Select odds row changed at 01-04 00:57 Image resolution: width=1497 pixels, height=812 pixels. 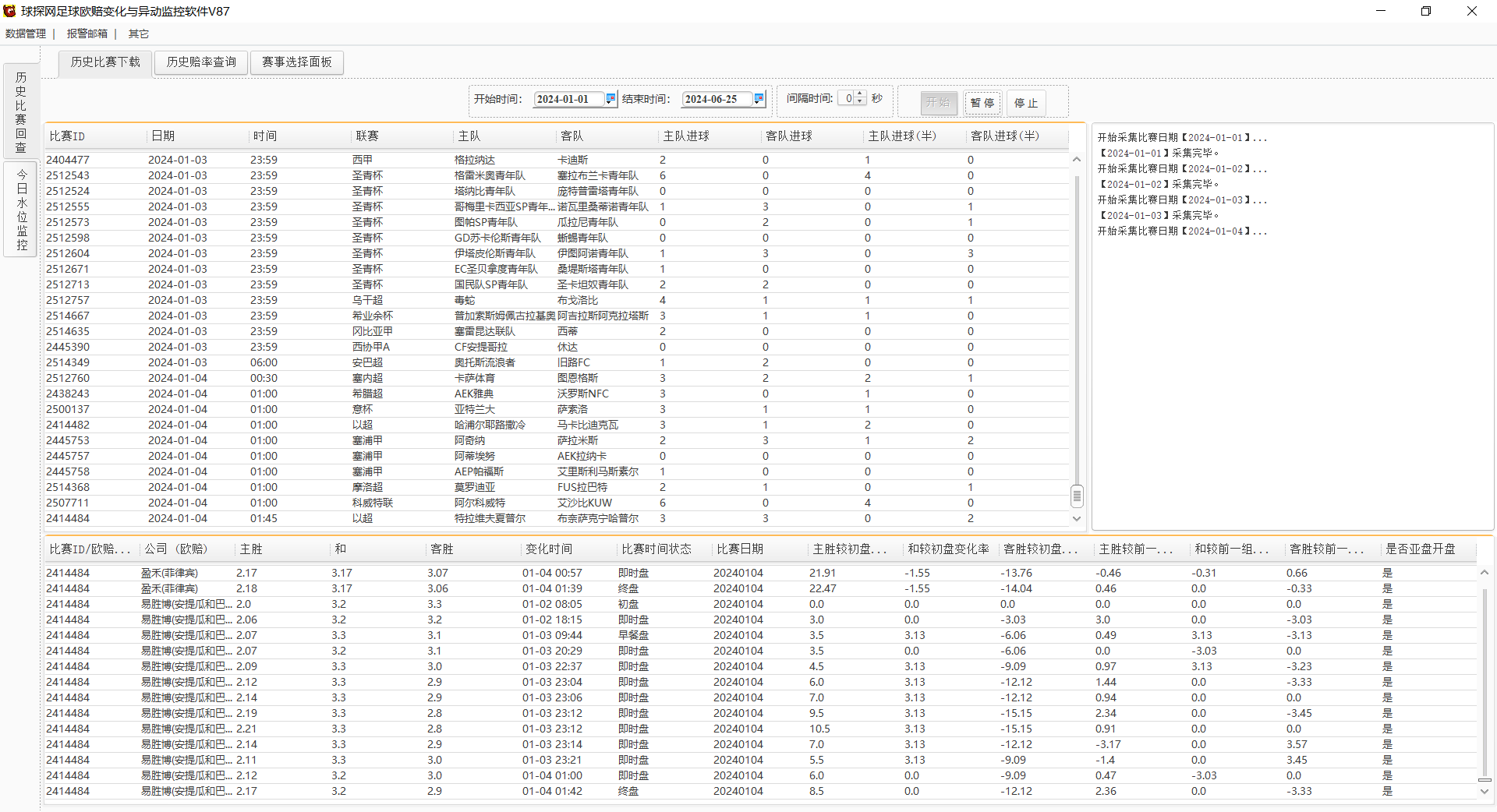[761, 573]
